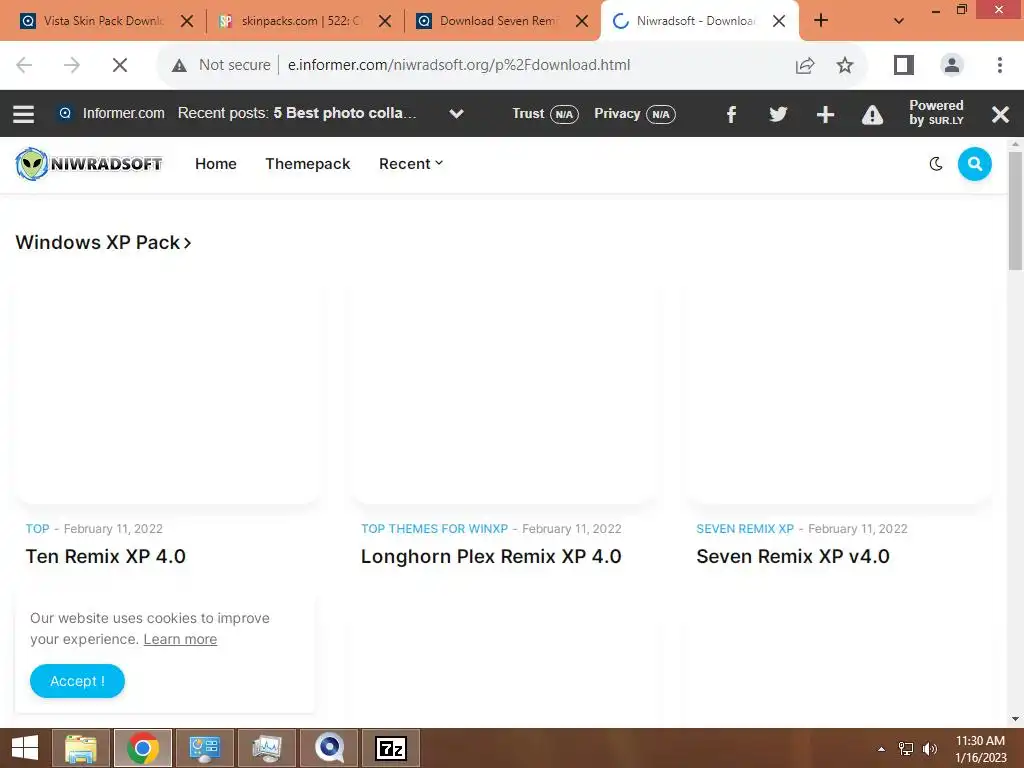This screenshot has height=768, width=1024.
Task: Click the plus icon in Informer bar
Action: 825,114
